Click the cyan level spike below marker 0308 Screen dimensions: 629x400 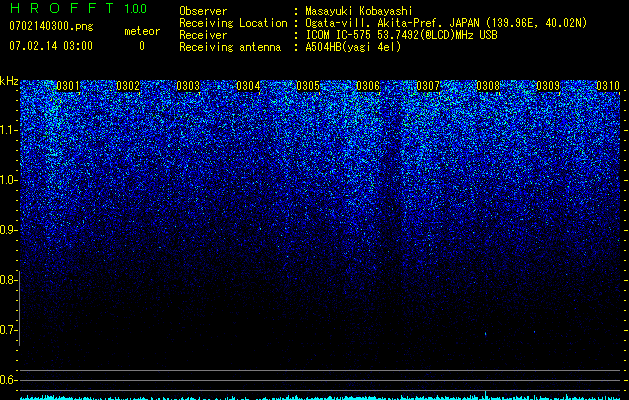coord(486,395)
